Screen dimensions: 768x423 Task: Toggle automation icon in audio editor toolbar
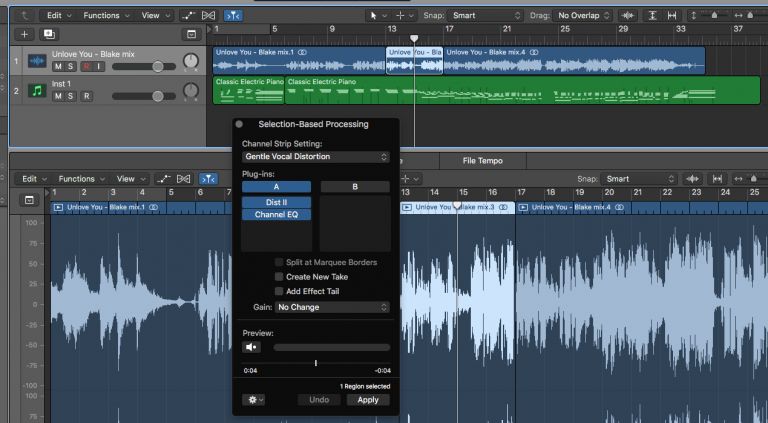click(163, 179)
